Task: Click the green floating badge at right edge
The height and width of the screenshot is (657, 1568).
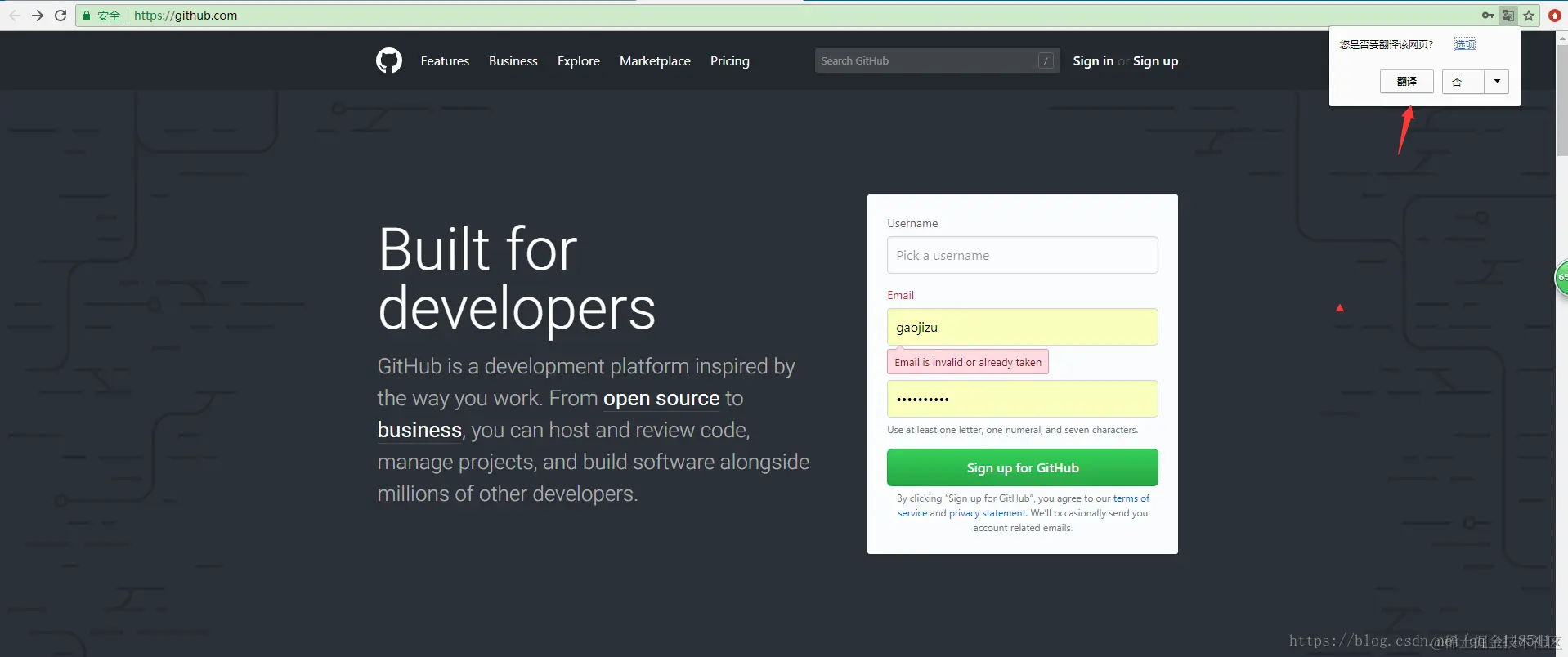Action: [x=1561, y=278]
